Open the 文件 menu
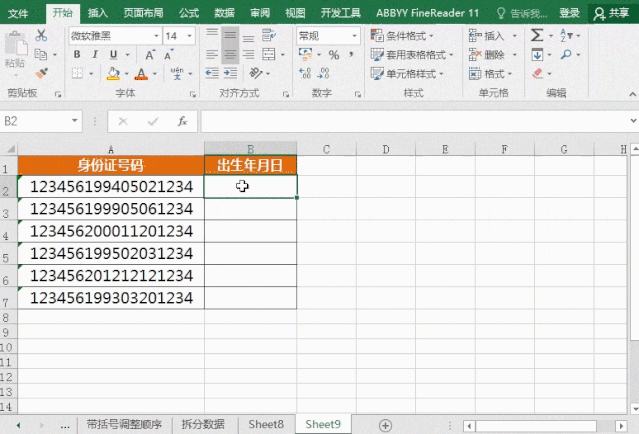Screen dimensions: 639x434 pyautogui.click(x=18, y=13)
